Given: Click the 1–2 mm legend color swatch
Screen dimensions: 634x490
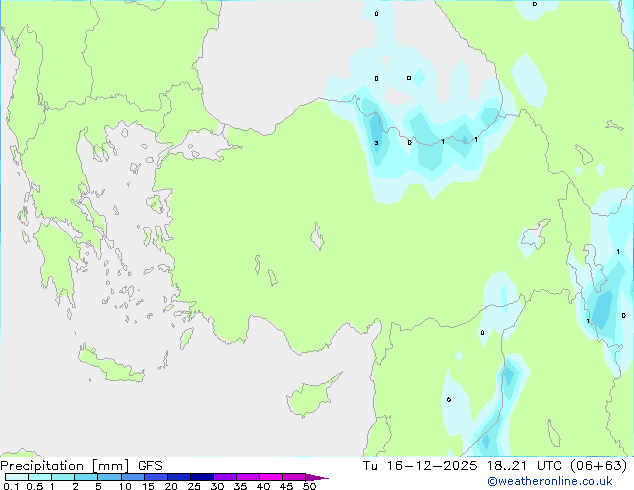Looking at the screenshot, I should (x=63, y=477).
